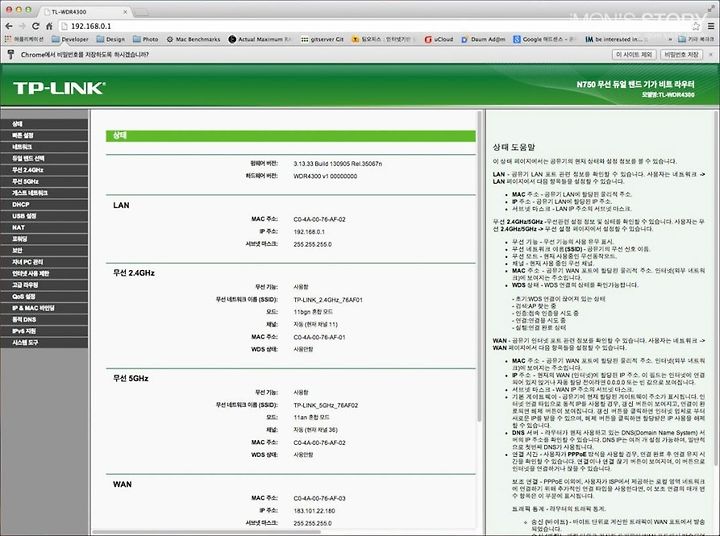Click the 192.168.0.1 address bar
Screen dimensions: 720x536
tap(377, 26)
